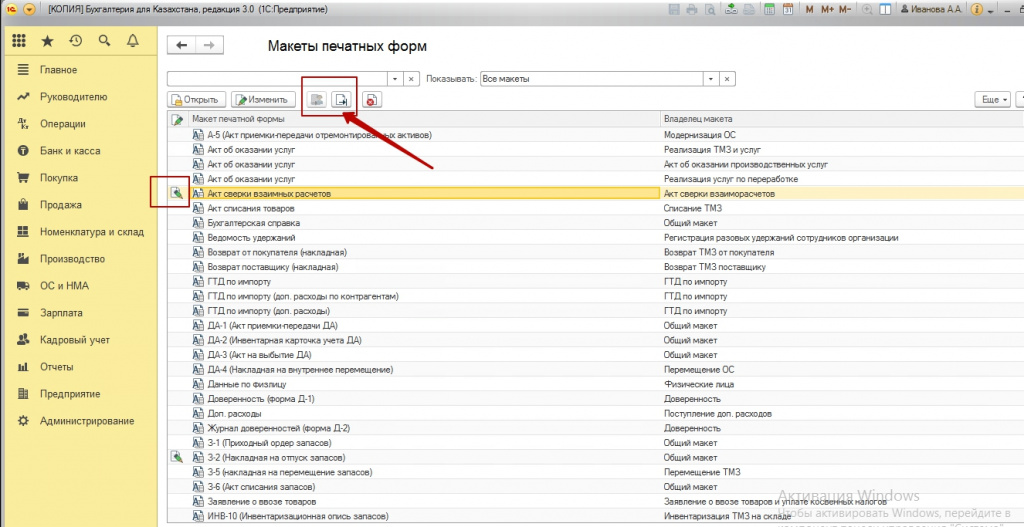Select the Журнал доверенностей (форма Д-2) row

coord(596,428)
